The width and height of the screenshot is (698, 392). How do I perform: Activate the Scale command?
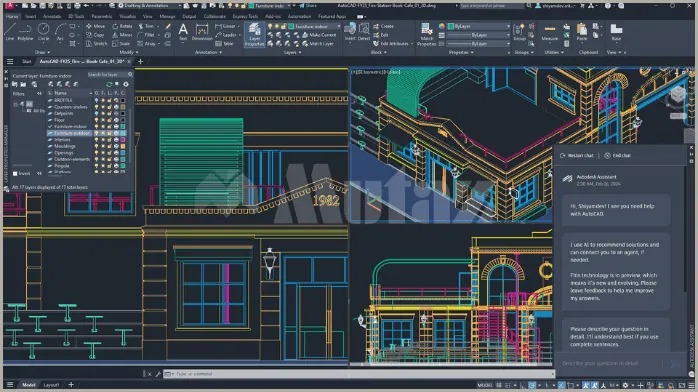pyautogui.click(x=121, y=44)
